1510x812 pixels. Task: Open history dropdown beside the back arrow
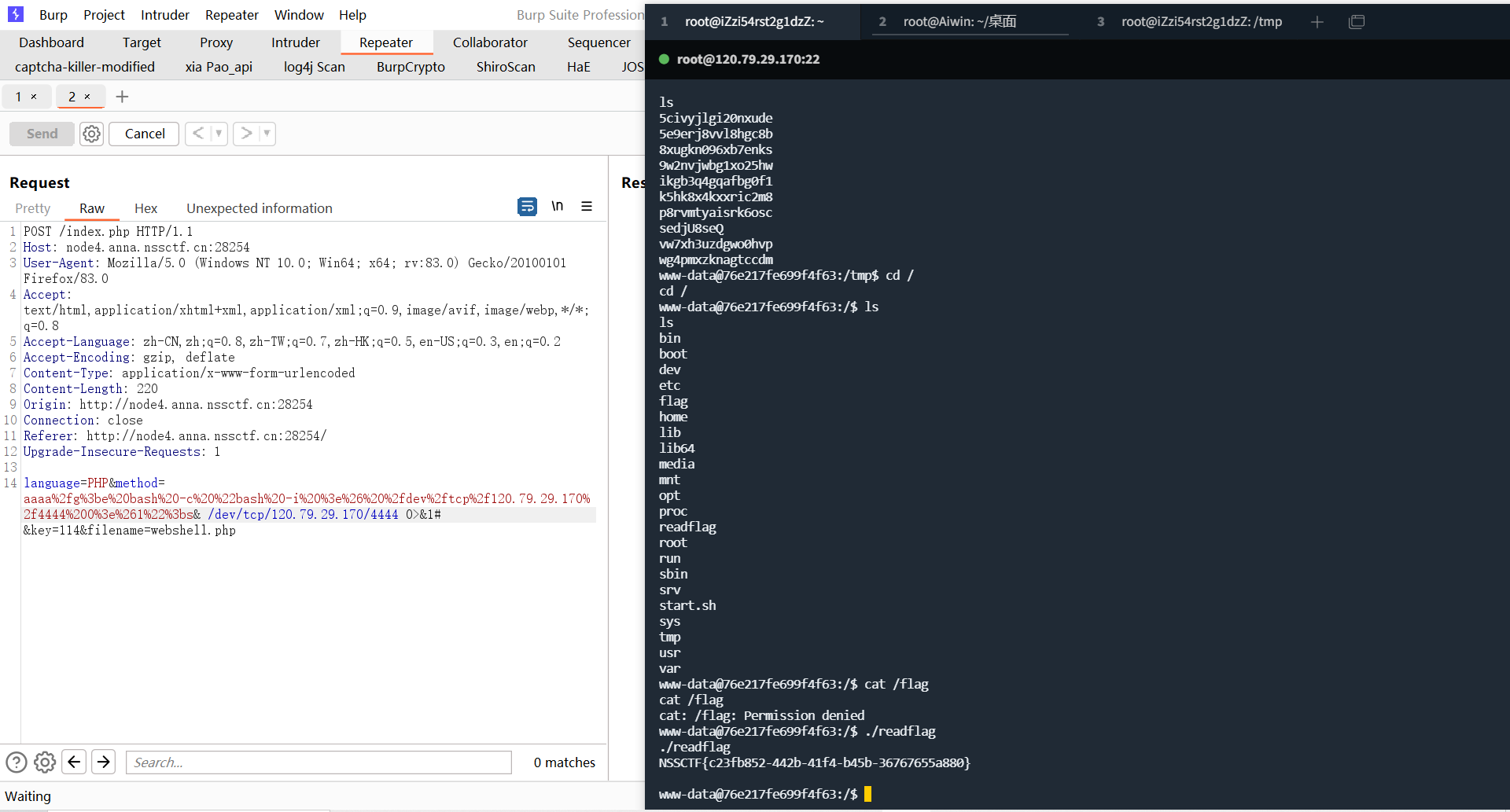[219, 134]
